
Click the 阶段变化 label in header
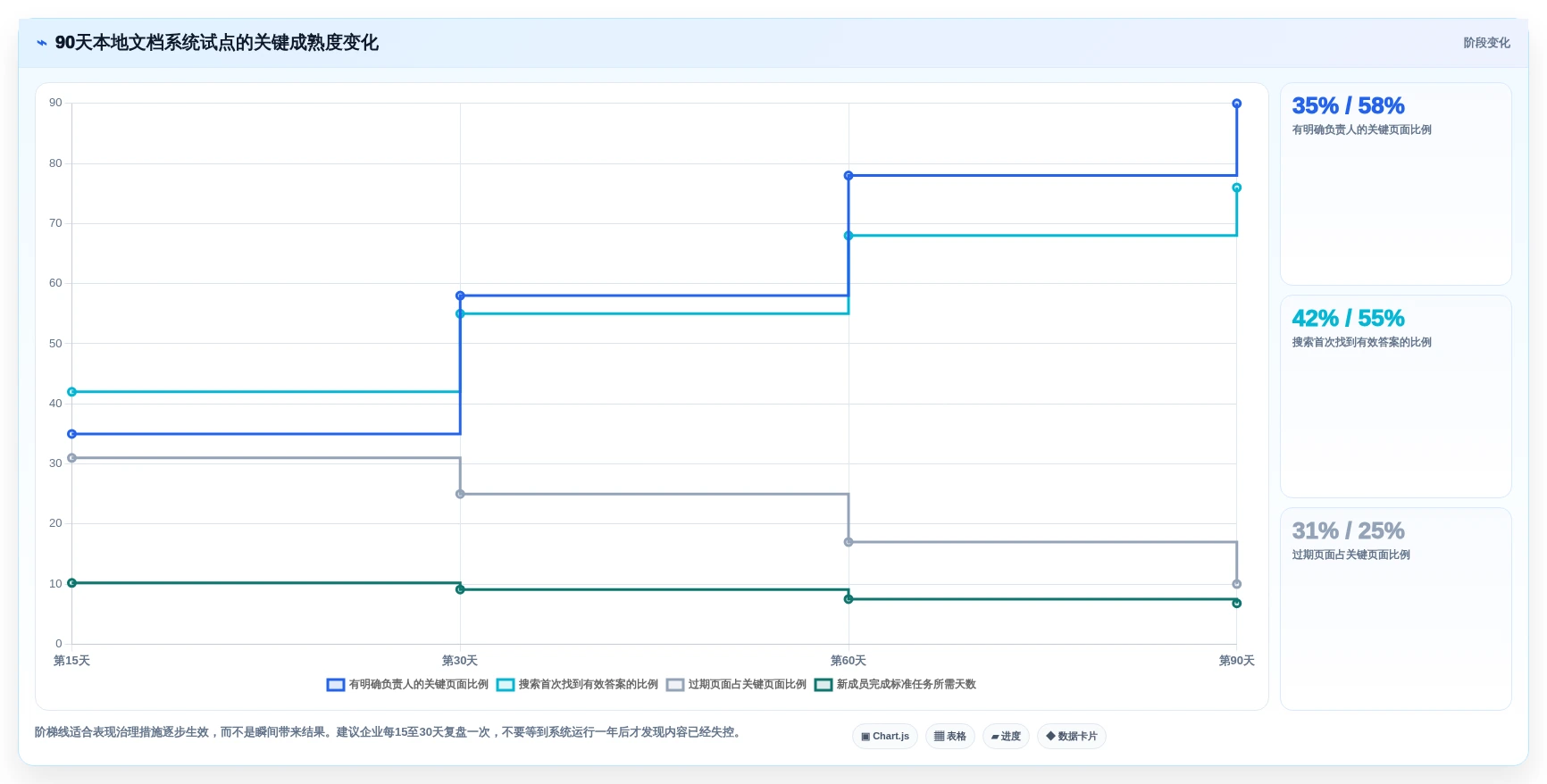coord(1486,43)
